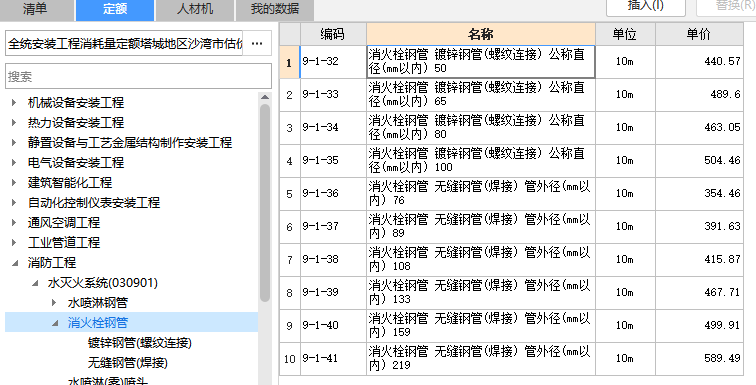Expand the 水喷淋钢管 node arrow
Viewport: 756px width, 385px height.
pyautogui.click(x=54, y=303)
